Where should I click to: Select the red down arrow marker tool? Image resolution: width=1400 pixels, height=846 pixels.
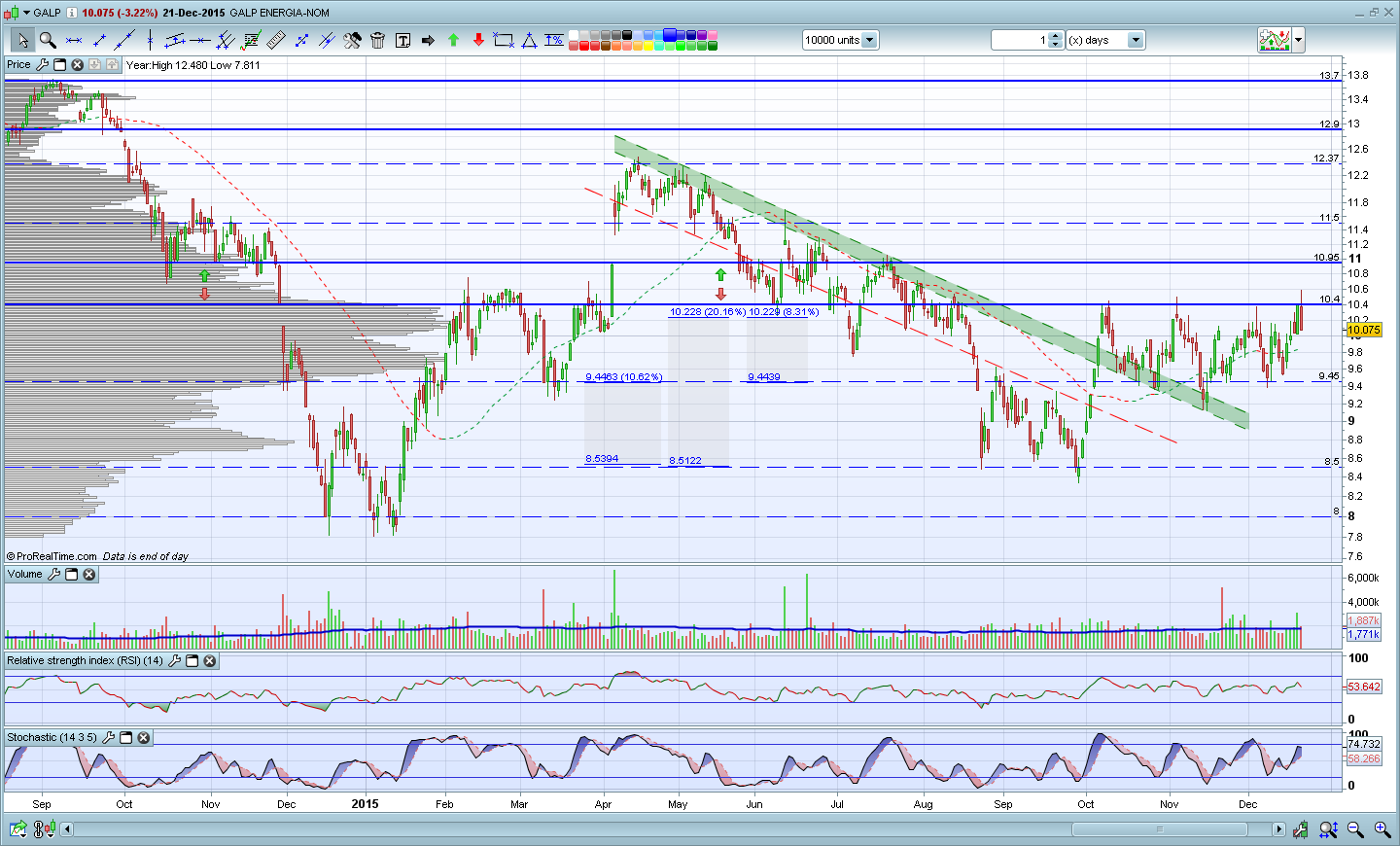click(478, 40)
